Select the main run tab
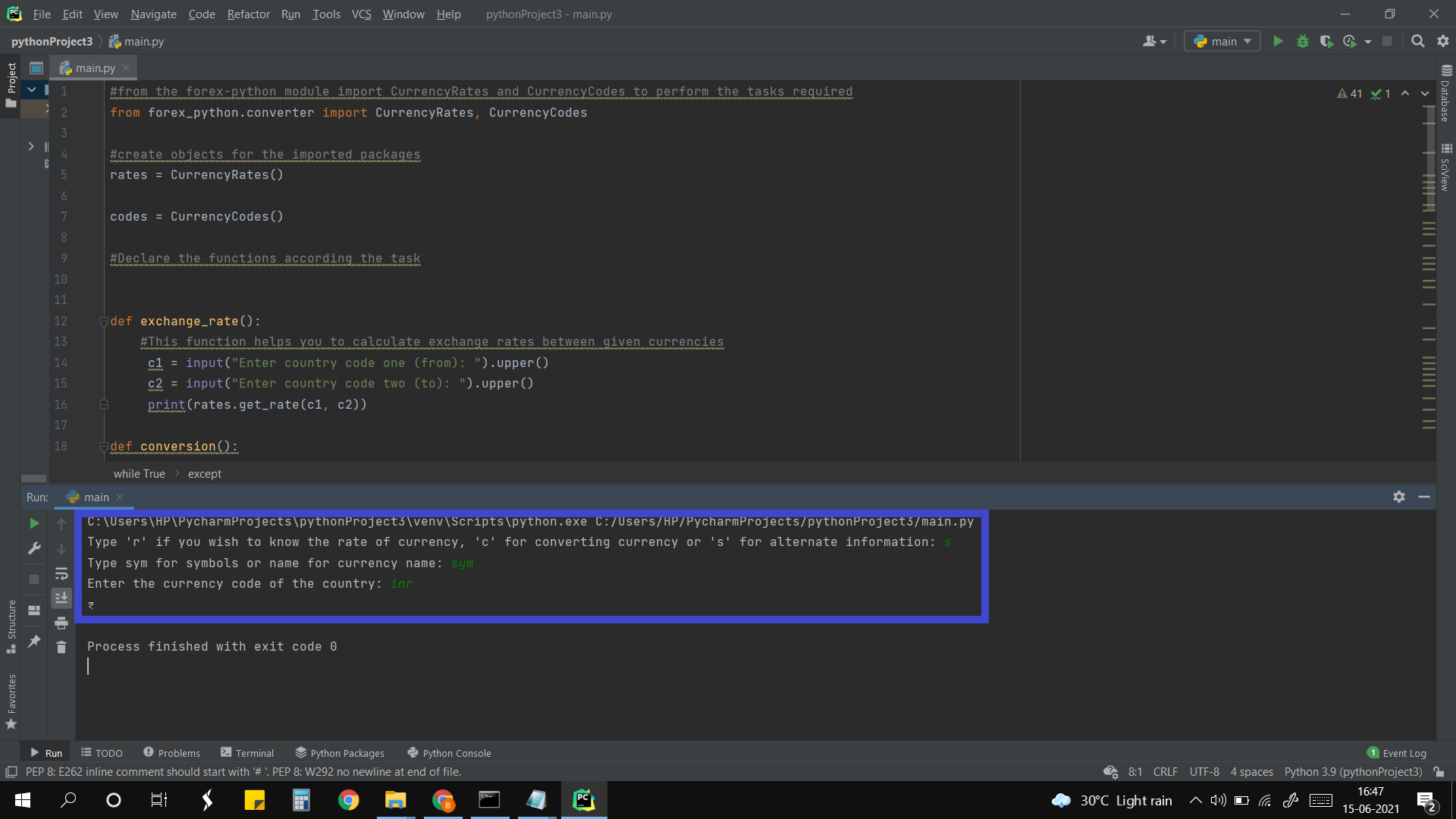1456x819 pixels. tap(96, 497)
